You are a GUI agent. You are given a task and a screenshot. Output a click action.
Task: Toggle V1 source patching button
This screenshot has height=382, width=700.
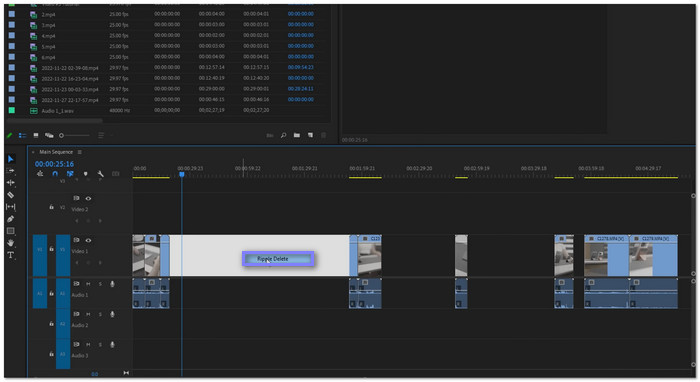coord(40,255)
